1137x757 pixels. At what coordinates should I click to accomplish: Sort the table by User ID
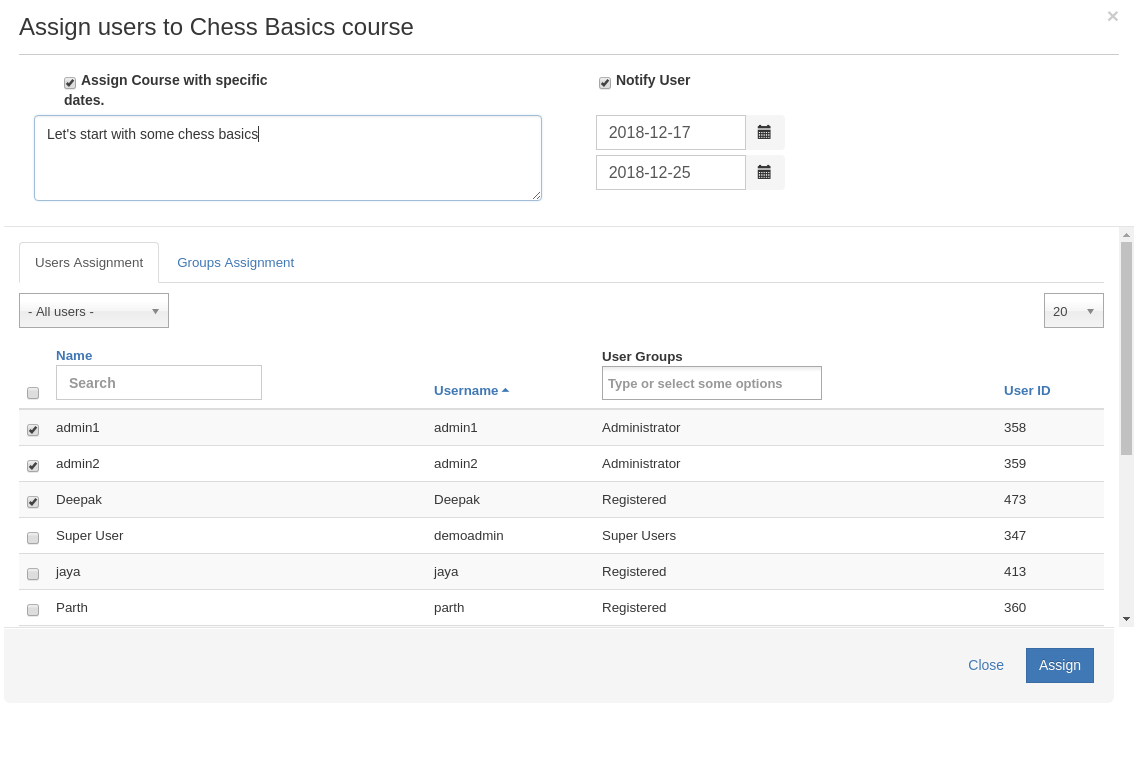coord(1026,391)
